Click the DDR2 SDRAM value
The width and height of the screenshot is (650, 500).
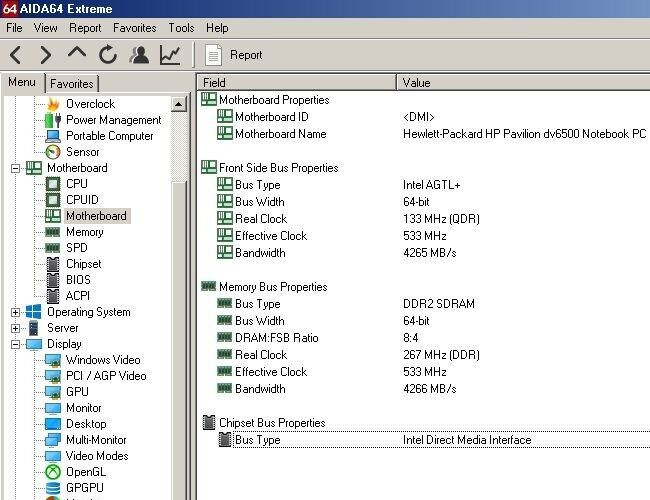pos(439,303)
